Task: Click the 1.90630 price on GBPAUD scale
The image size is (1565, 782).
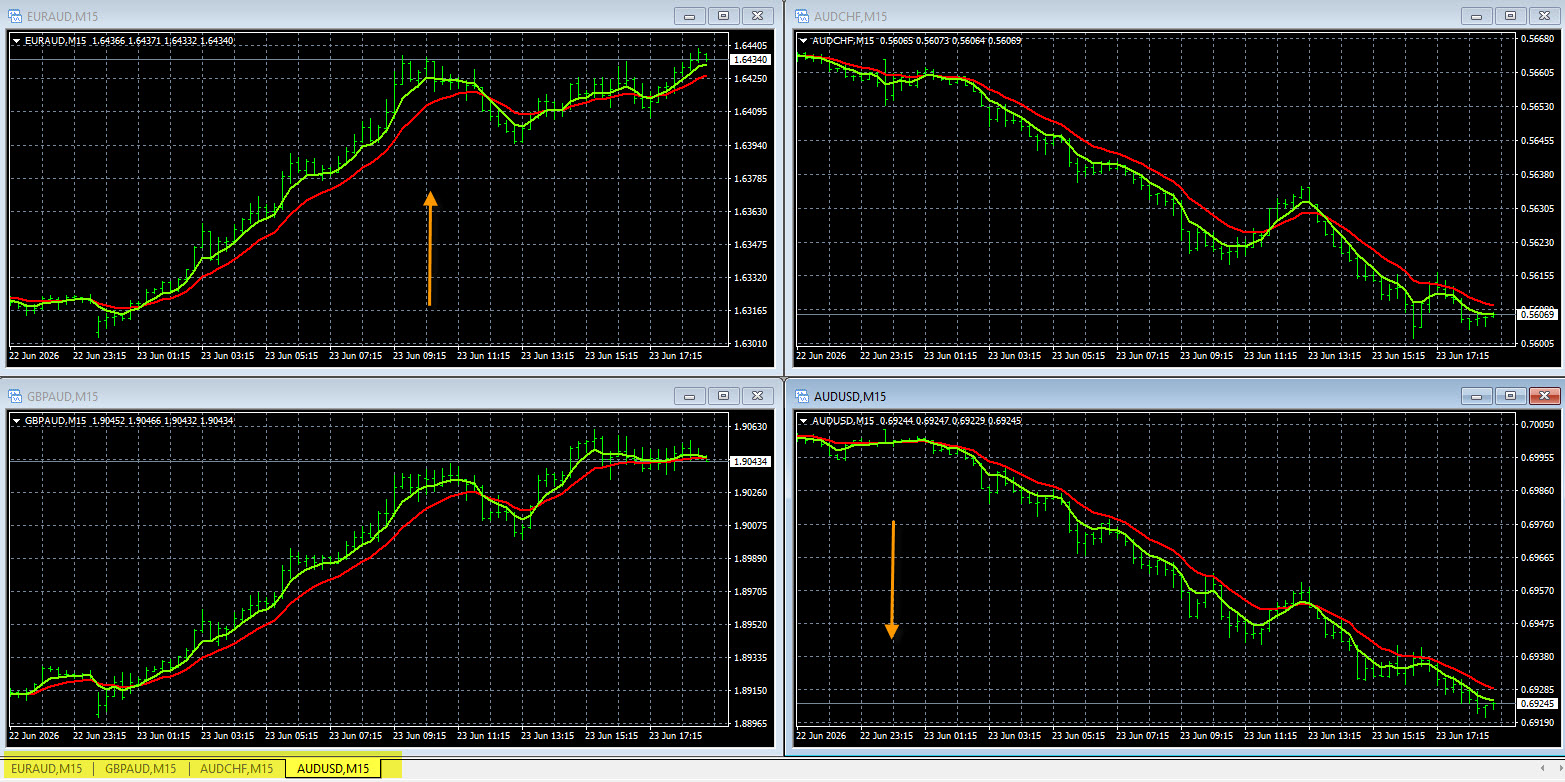Action: tap(750, 427)
